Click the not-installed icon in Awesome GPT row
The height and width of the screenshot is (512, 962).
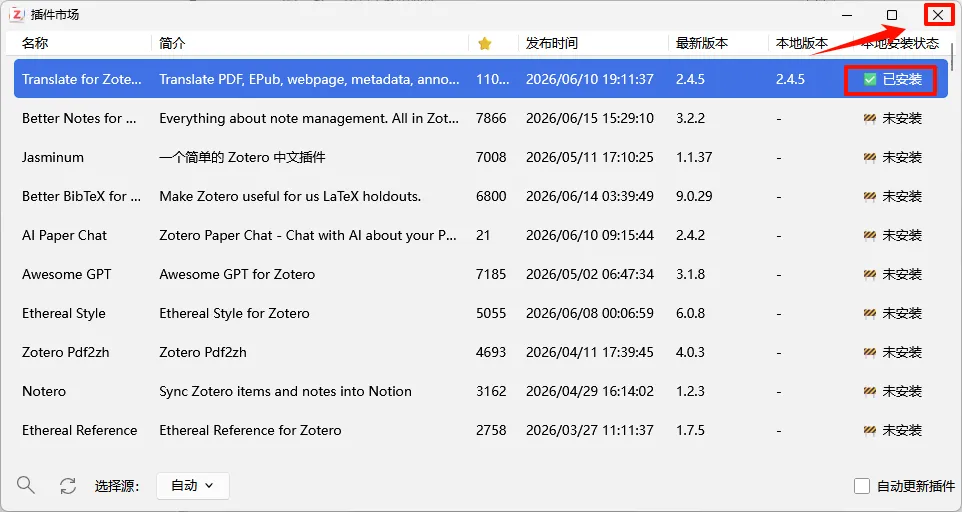tap(869, 274)
